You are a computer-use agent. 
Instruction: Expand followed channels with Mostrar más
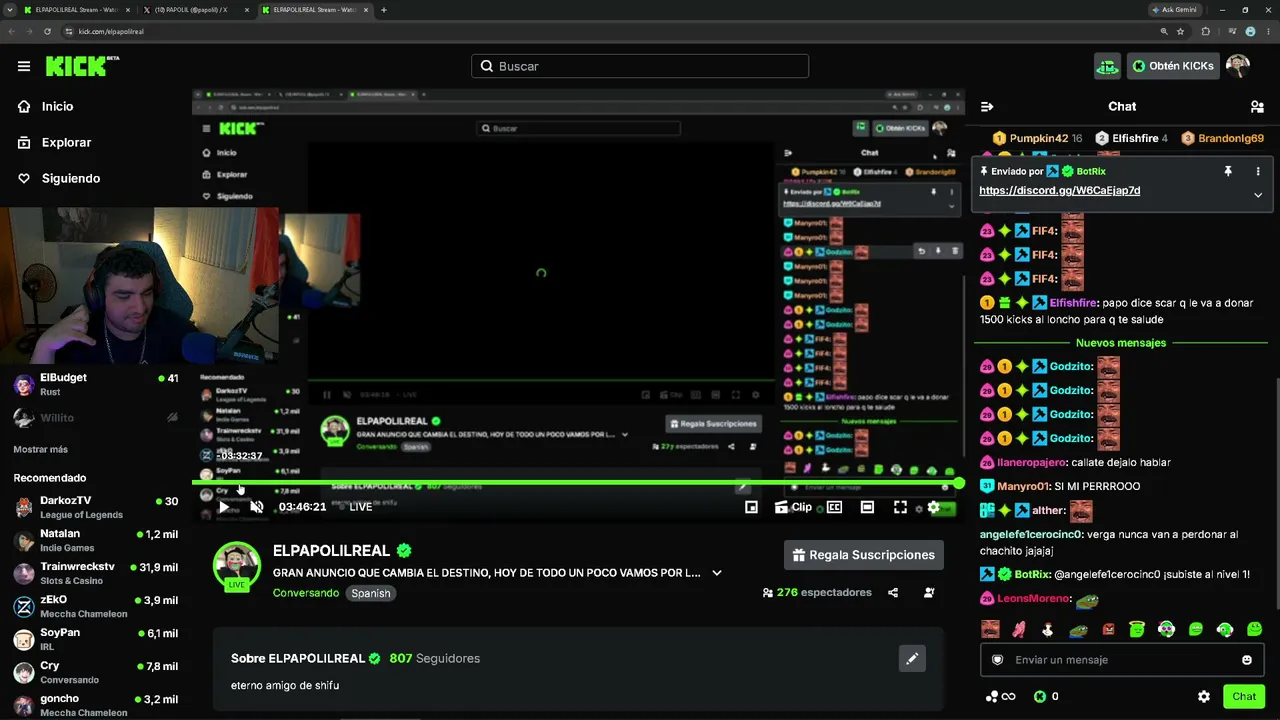pos(41,449)
